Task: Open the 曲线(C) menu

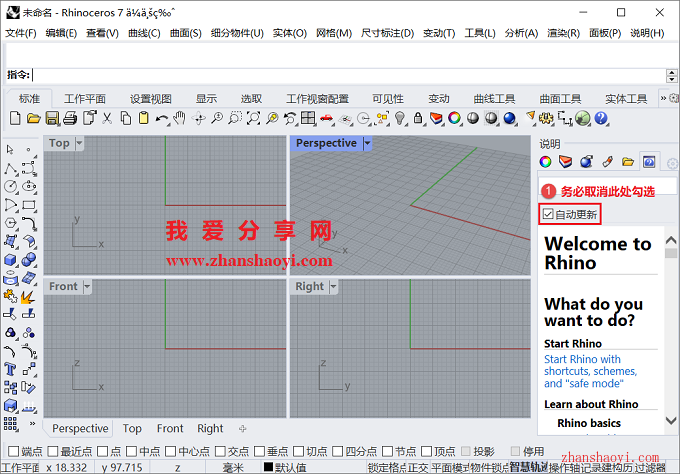Action: tap(144, 33)
